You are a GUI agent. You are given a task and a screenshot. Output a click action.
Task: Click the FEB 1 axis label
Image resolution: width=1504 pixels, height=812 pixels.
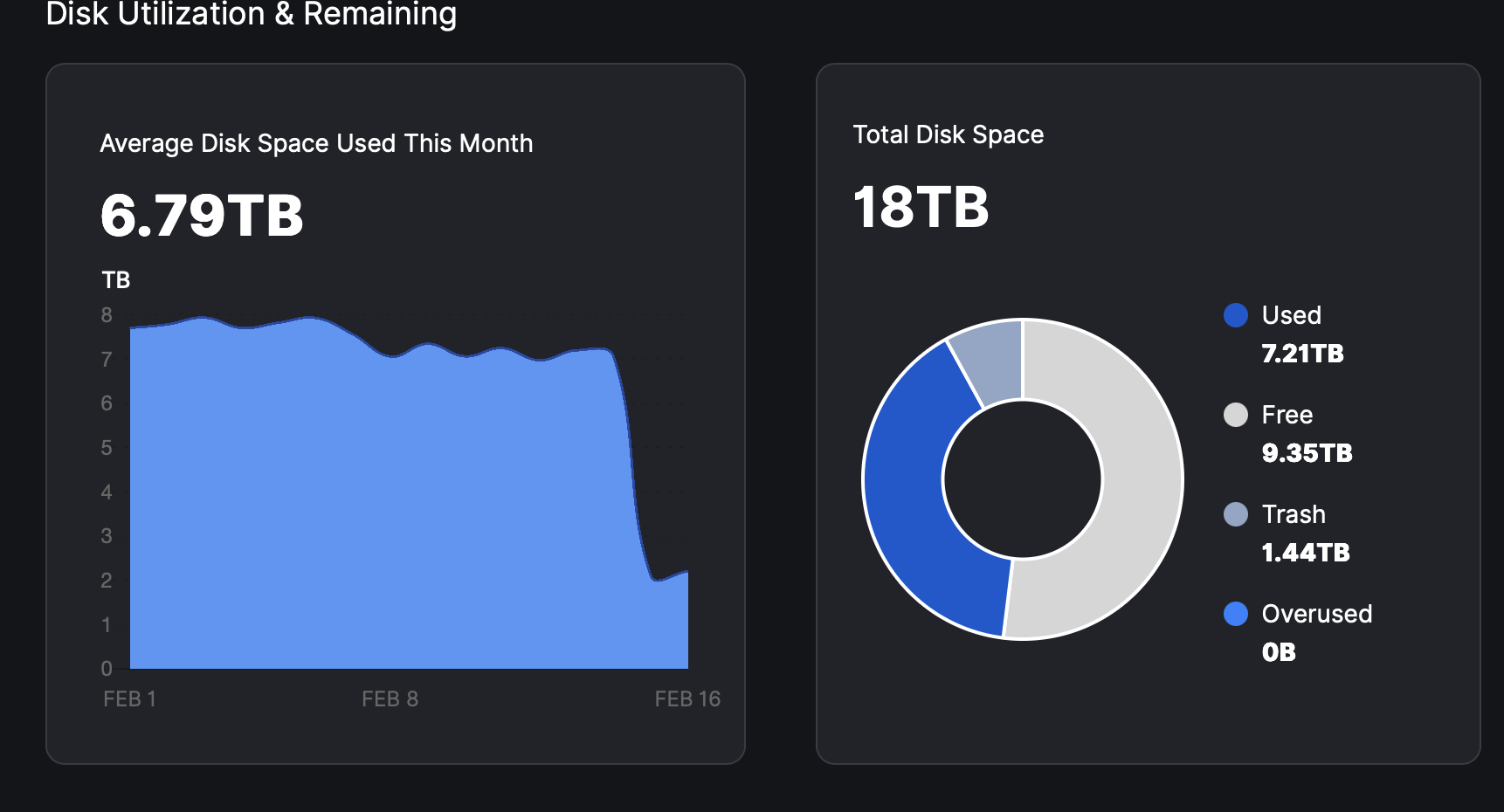pos(129,699)
